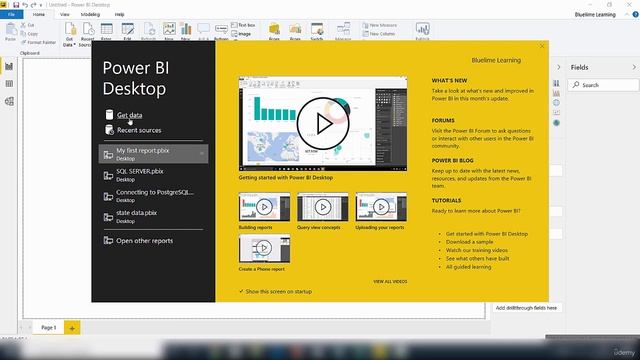The height and width of the screenshot is (360, 640).
Task: Click the VIEW ALL VIDEOS link
Action: (390, 282)
